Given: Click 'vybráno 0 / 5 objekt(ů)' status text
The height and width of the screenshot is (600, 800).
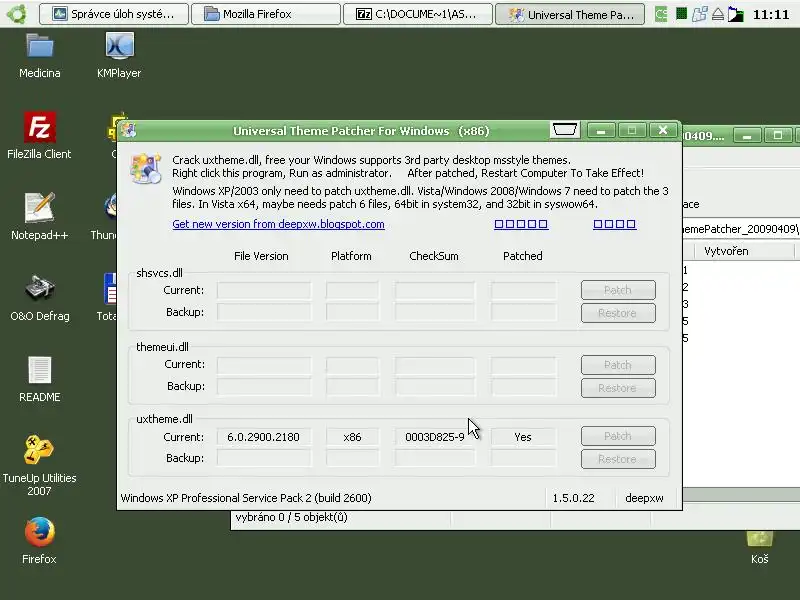Looking at the screenshot, I should pos(291,517).
